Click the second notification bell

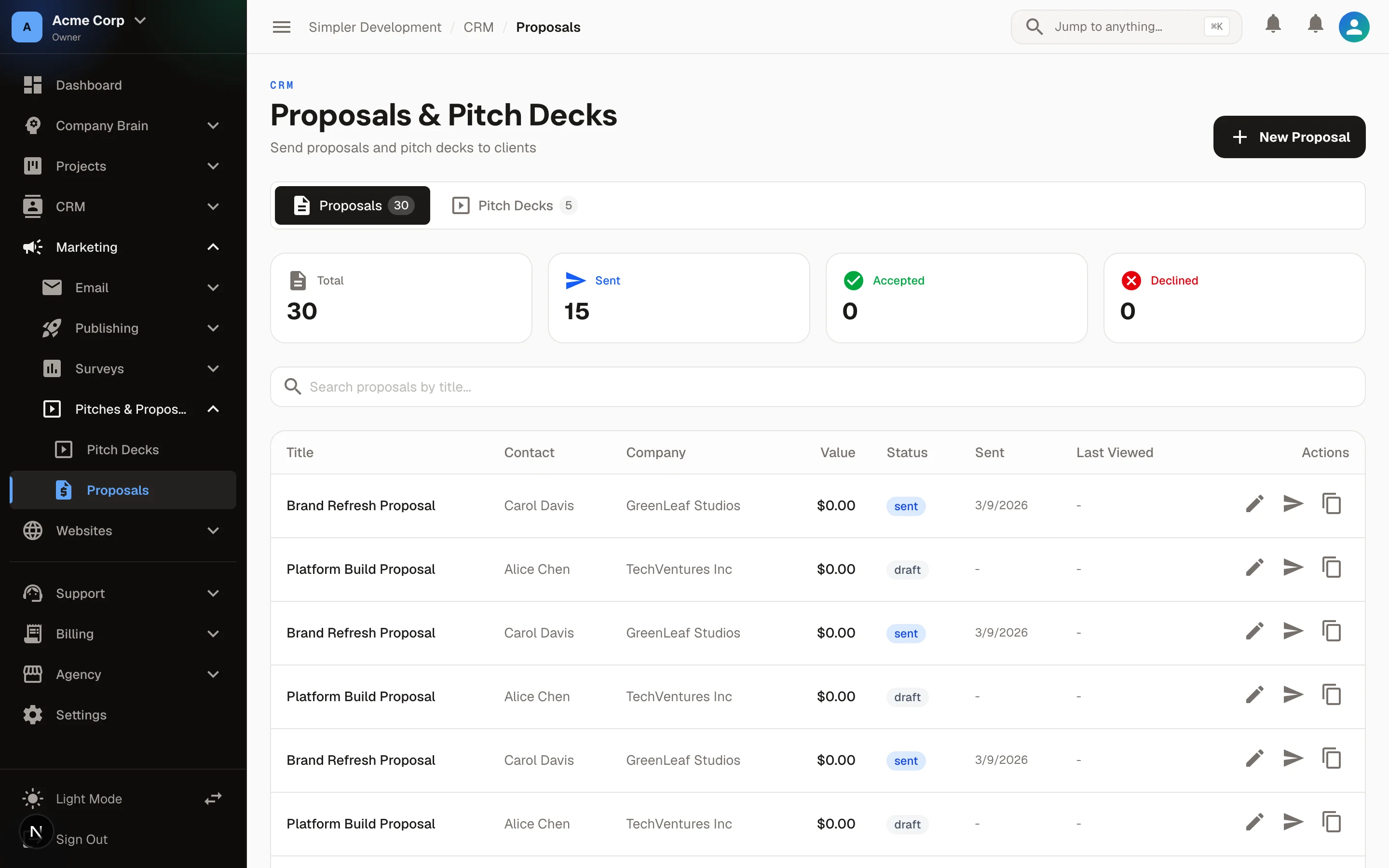[x=1315, y=24]
